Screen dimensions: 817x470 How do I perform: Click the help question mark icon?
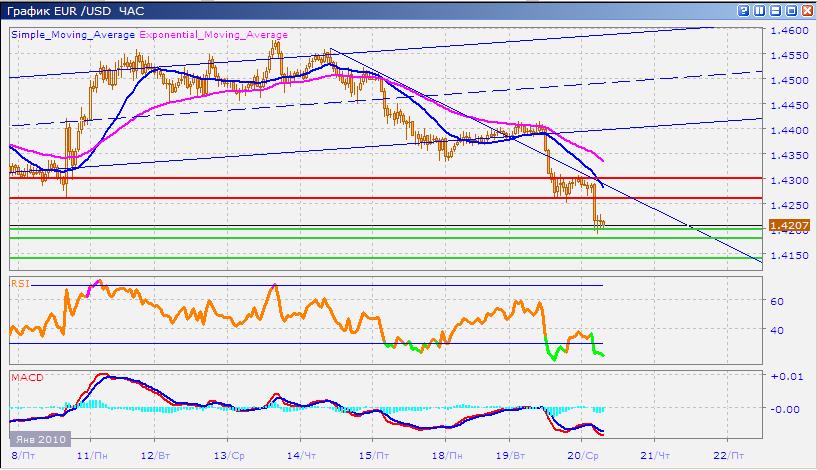[744, 10]
